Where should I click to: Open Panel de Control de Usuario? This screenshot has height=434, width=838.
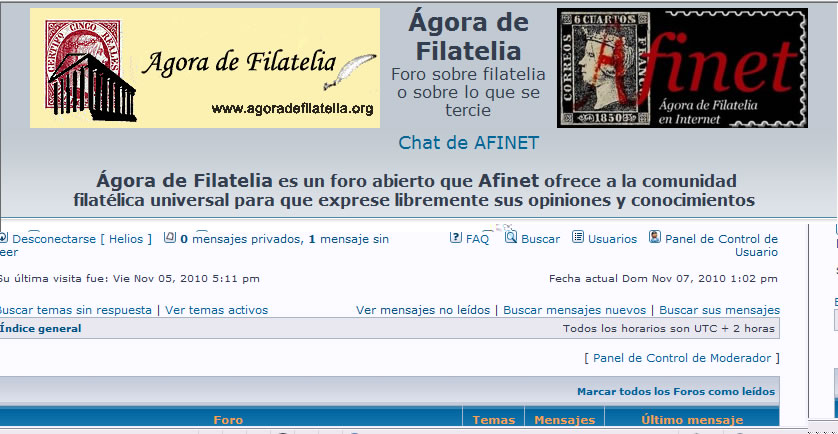(x=721, y=245)
